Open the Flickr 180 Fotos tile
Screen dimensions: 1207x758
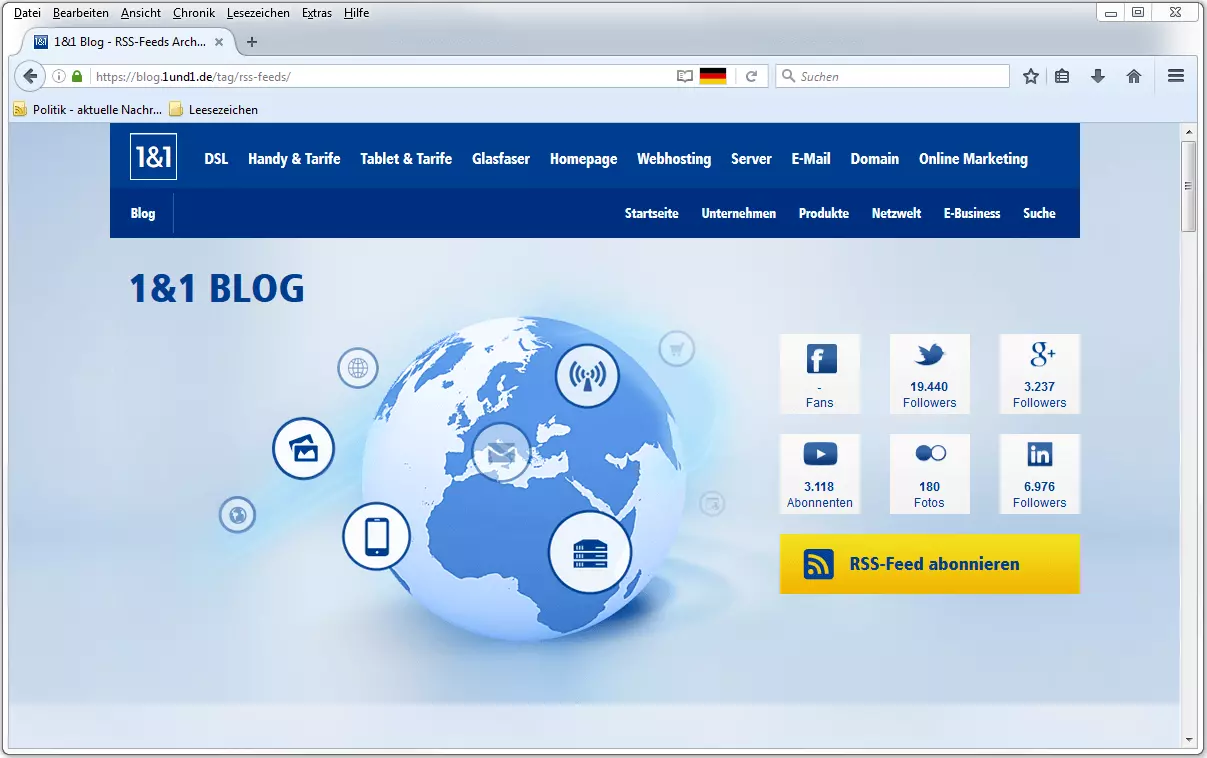tap(930, 474)
